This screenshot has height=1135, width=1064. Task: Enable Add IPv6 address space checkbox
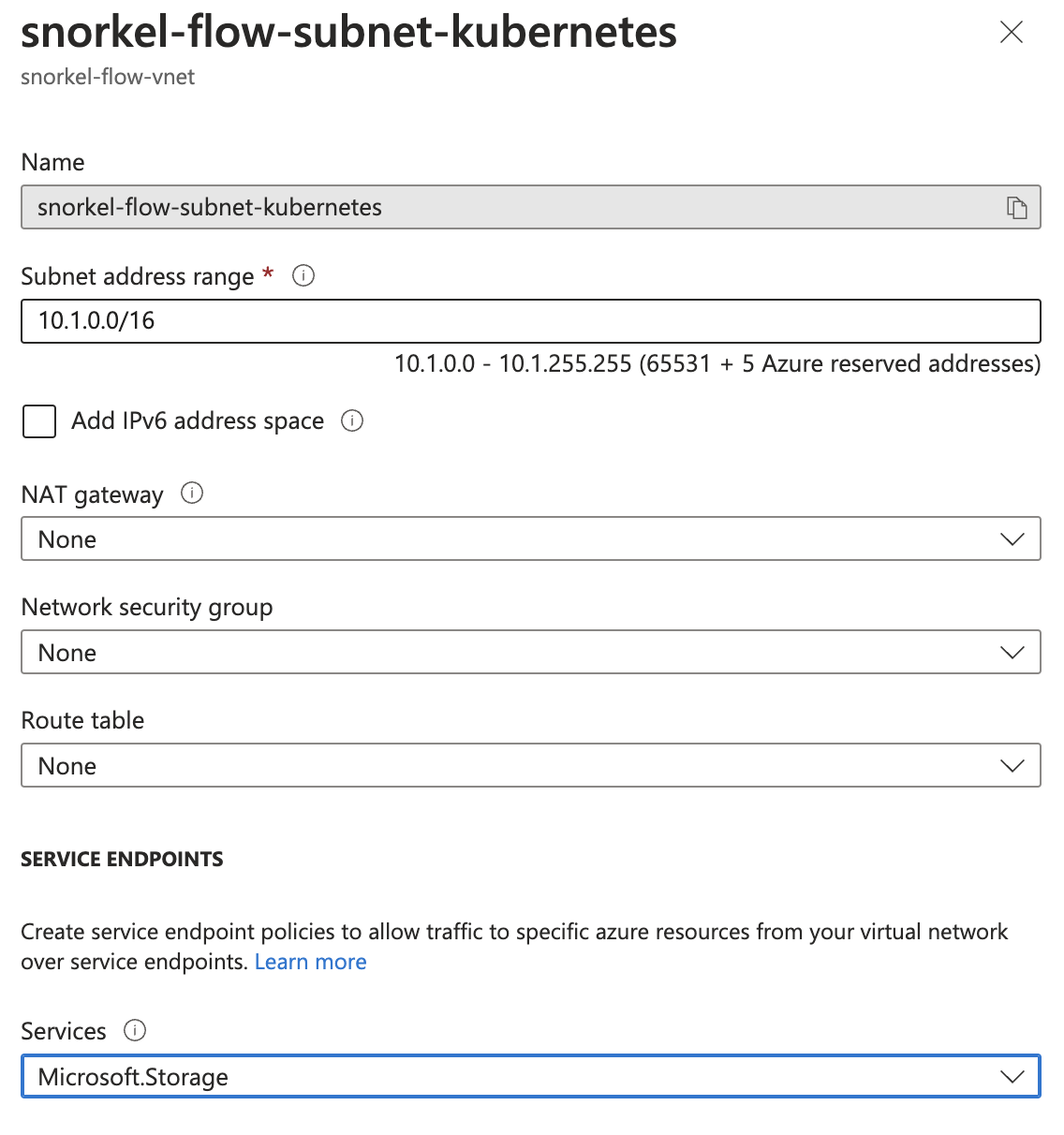(x=39, y=421)
